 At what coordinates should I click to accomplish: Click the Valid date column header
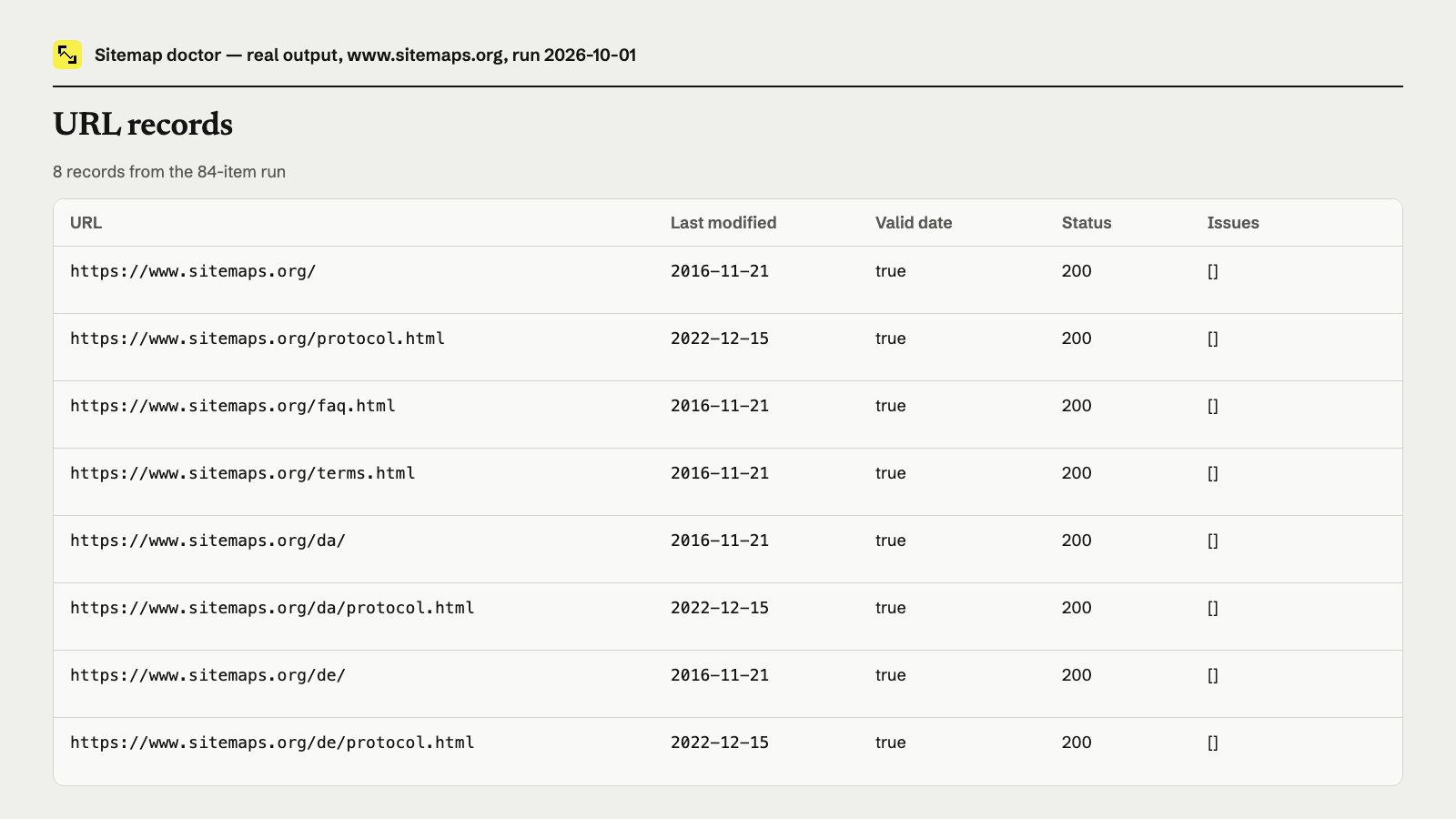click(x=914, y=223)
